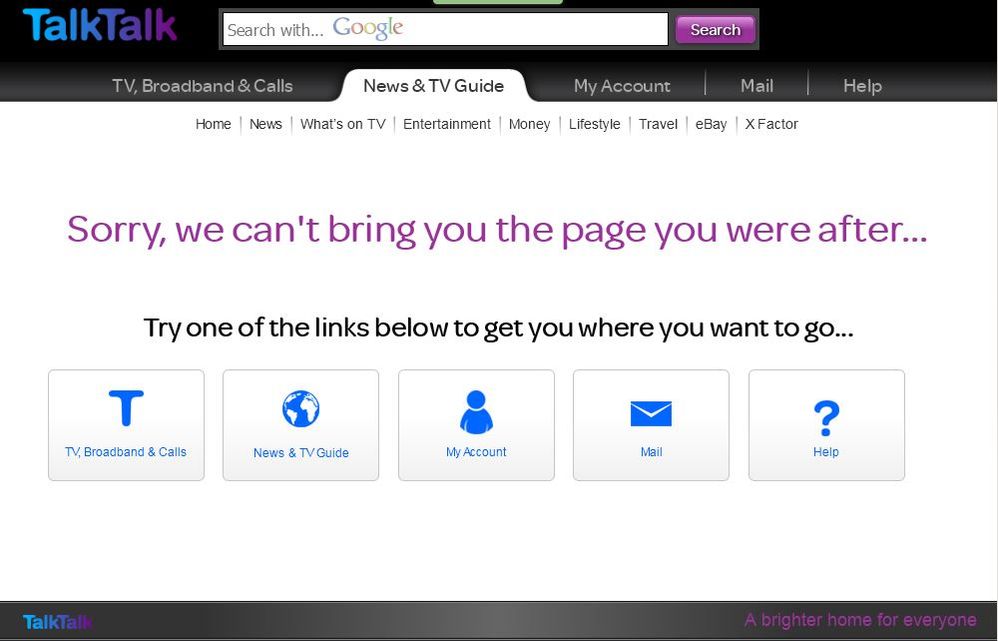Select the News & TV Guide tab
Image resolution: width=998 pixels, height=641 pixels.
coord(433,86)
